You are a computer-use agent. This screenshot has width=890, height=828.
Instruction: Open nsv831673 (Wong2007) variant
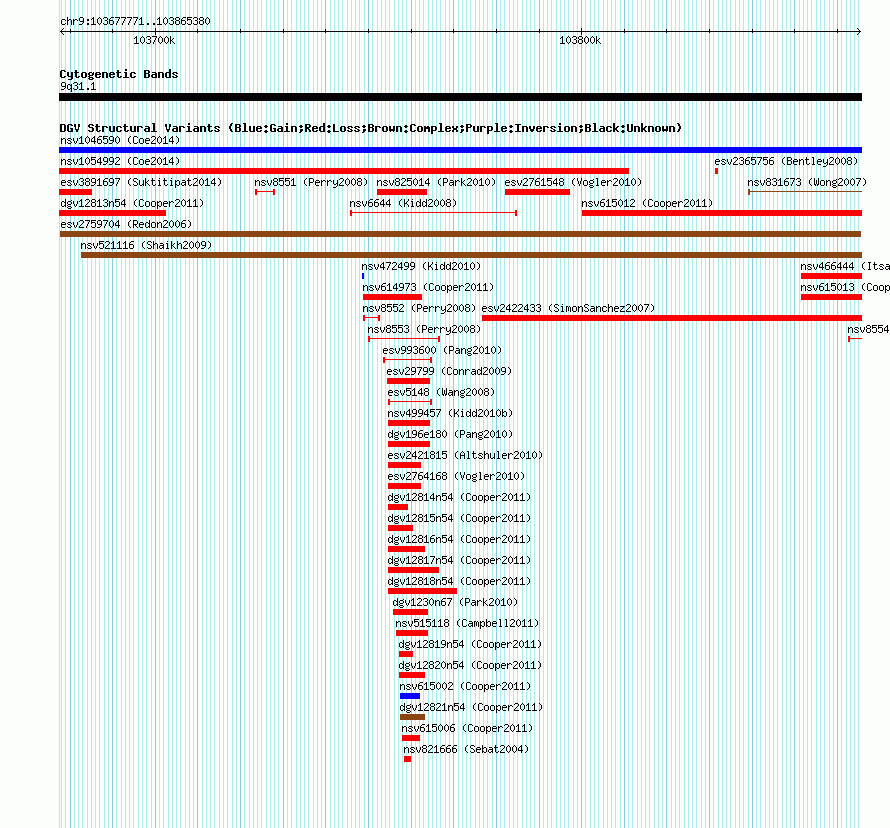click(x=807, y=182)
